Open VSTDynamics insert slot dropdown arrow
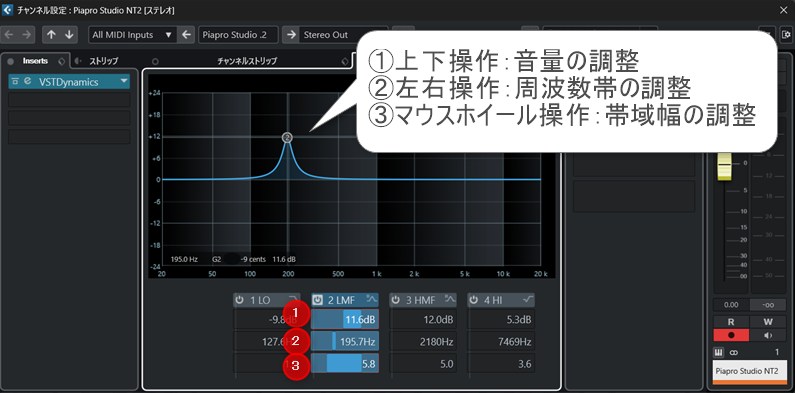The width and height of the screenshot is (795, 393). pyautogui.click(x=124, y=81)
